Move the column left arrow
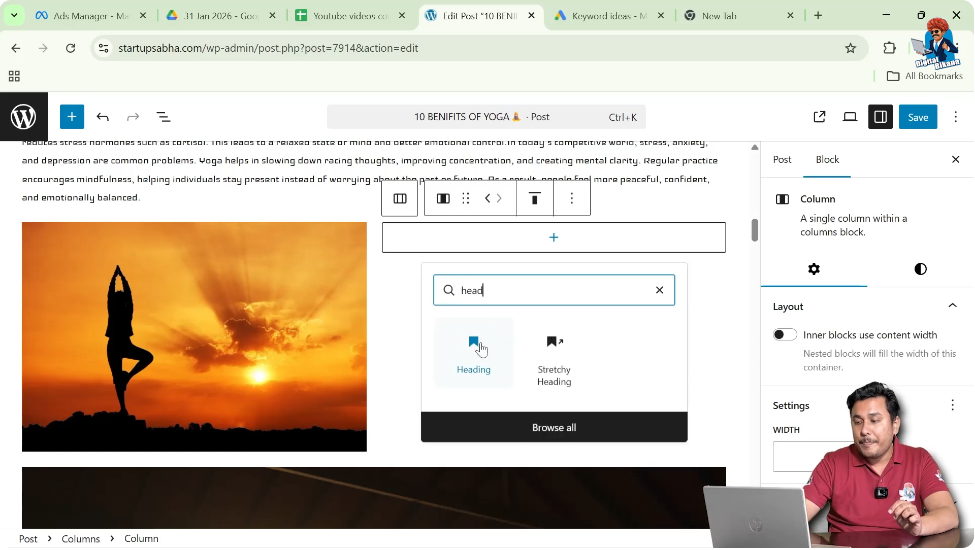This screenshot has width=975, height=550. click(x=488, y=198)
